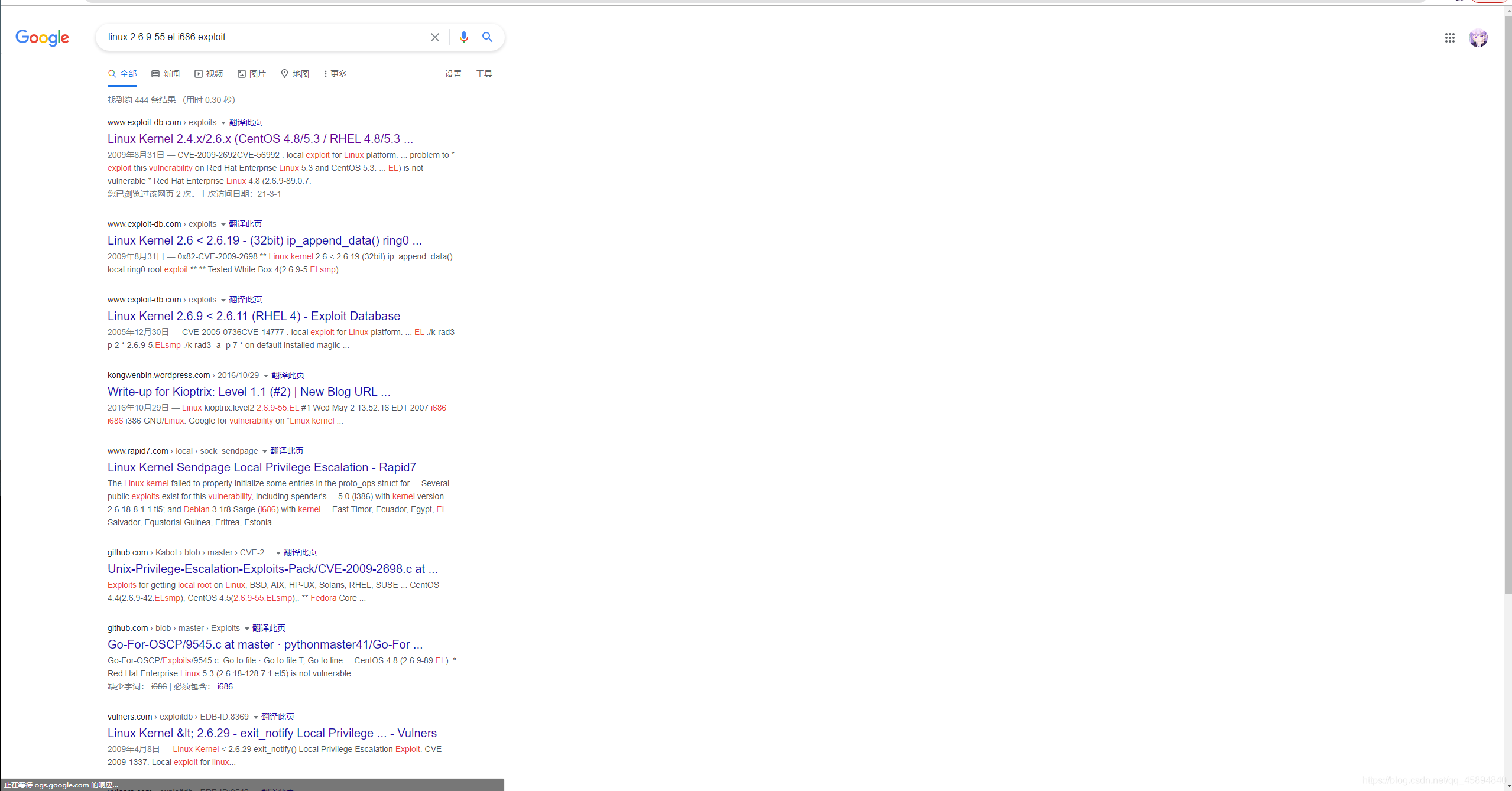Select the 地图 maps pin icon tab
Viewport: 1512px width, 791px height.
click(284, 73)
